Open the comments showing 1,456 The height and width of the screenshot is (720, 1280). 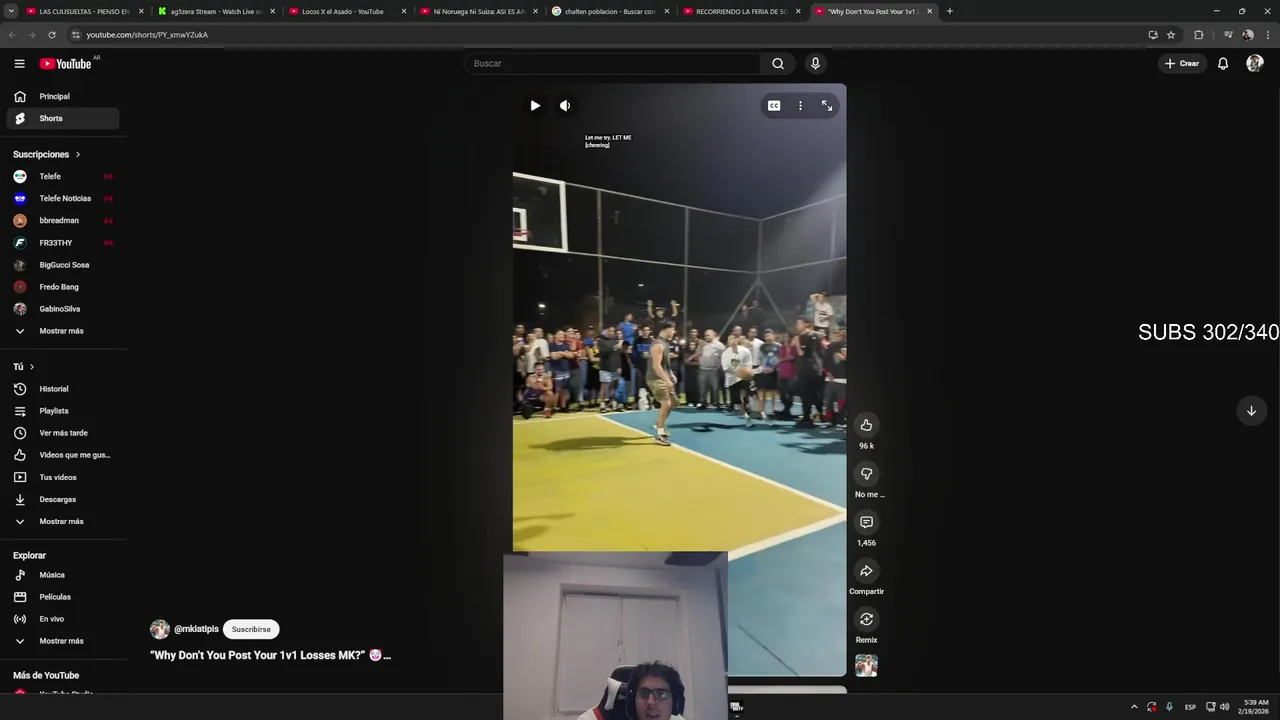[866, 522]
